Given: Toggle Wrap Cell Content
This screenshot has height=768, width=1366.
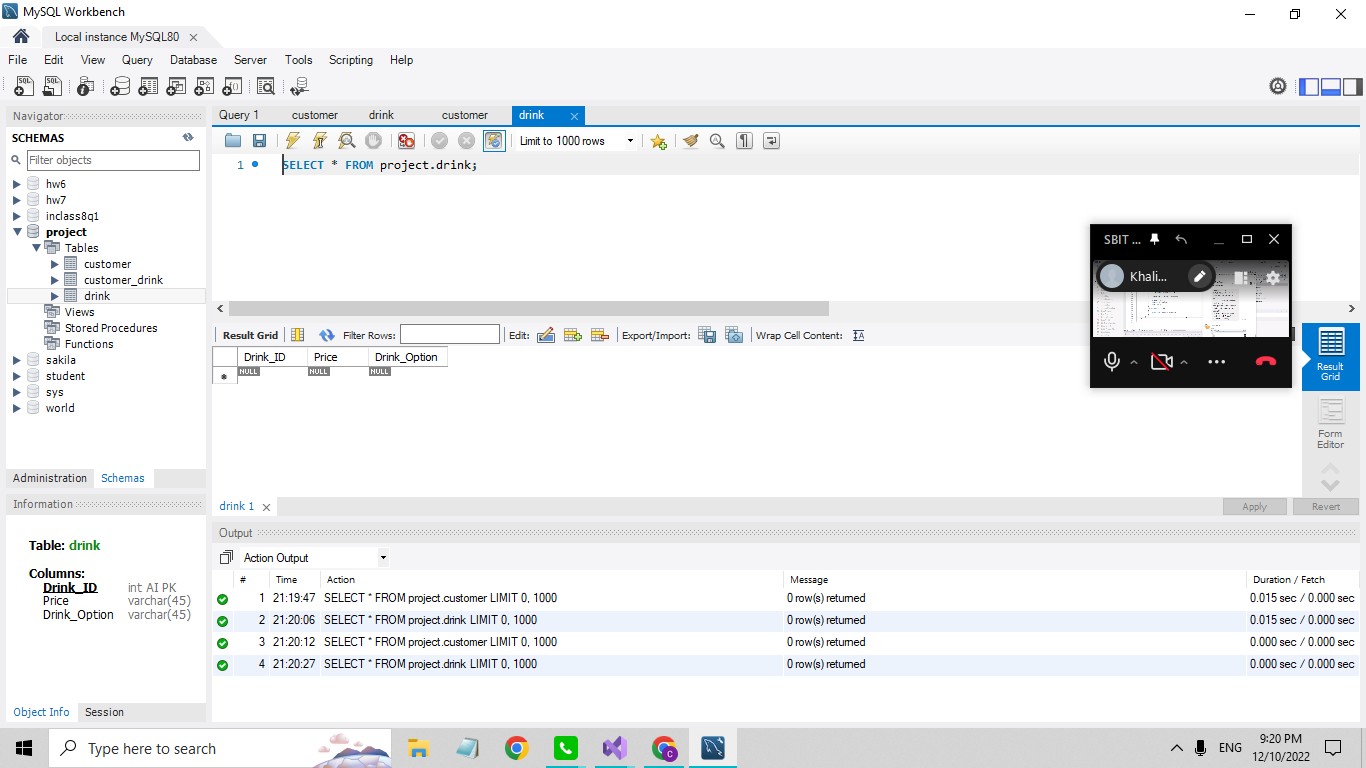Looking at the screenshot, I should pyautogui.click(x=858, y=336).
